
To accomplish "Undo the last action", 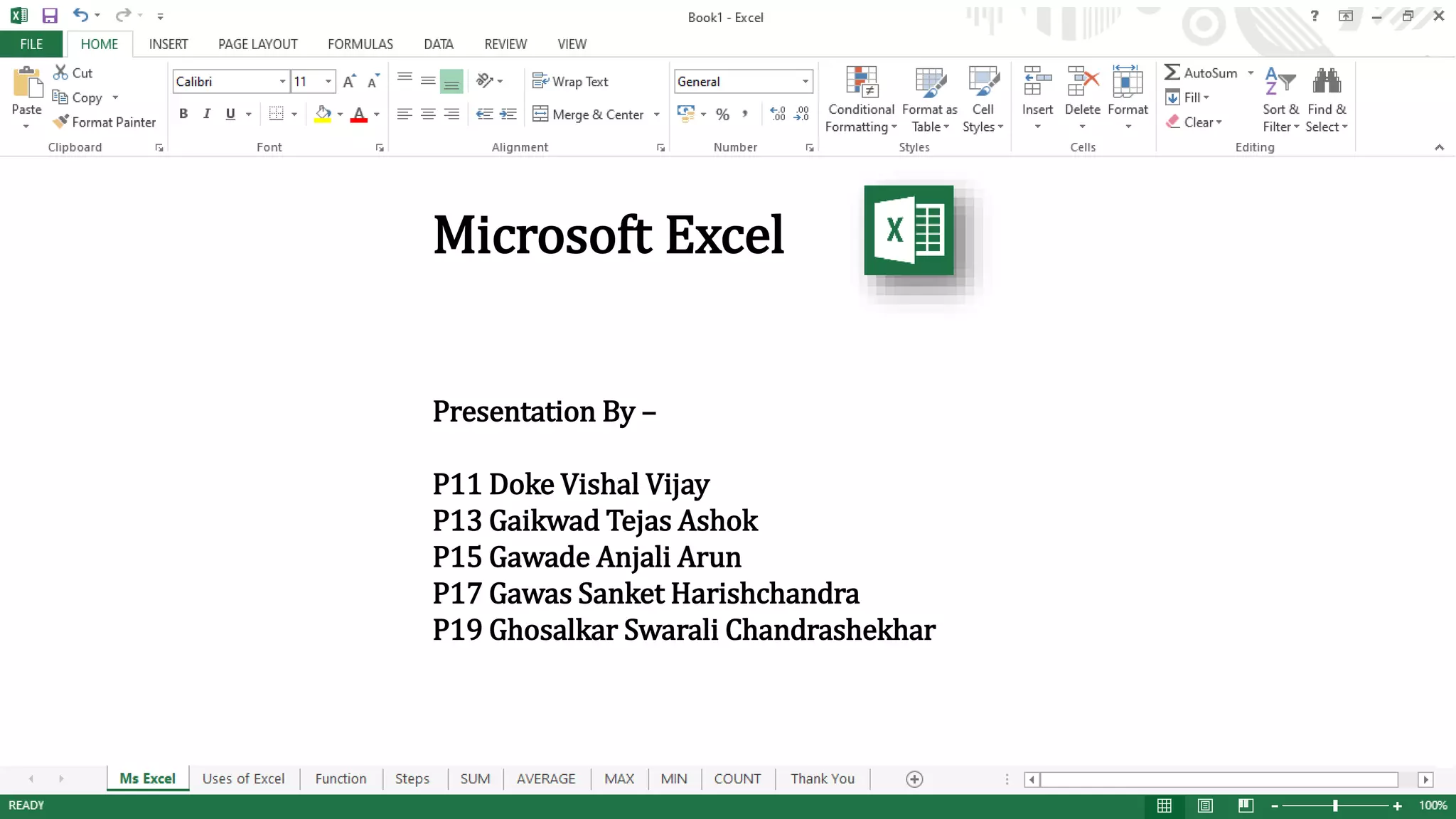I will tap(80, 15).
